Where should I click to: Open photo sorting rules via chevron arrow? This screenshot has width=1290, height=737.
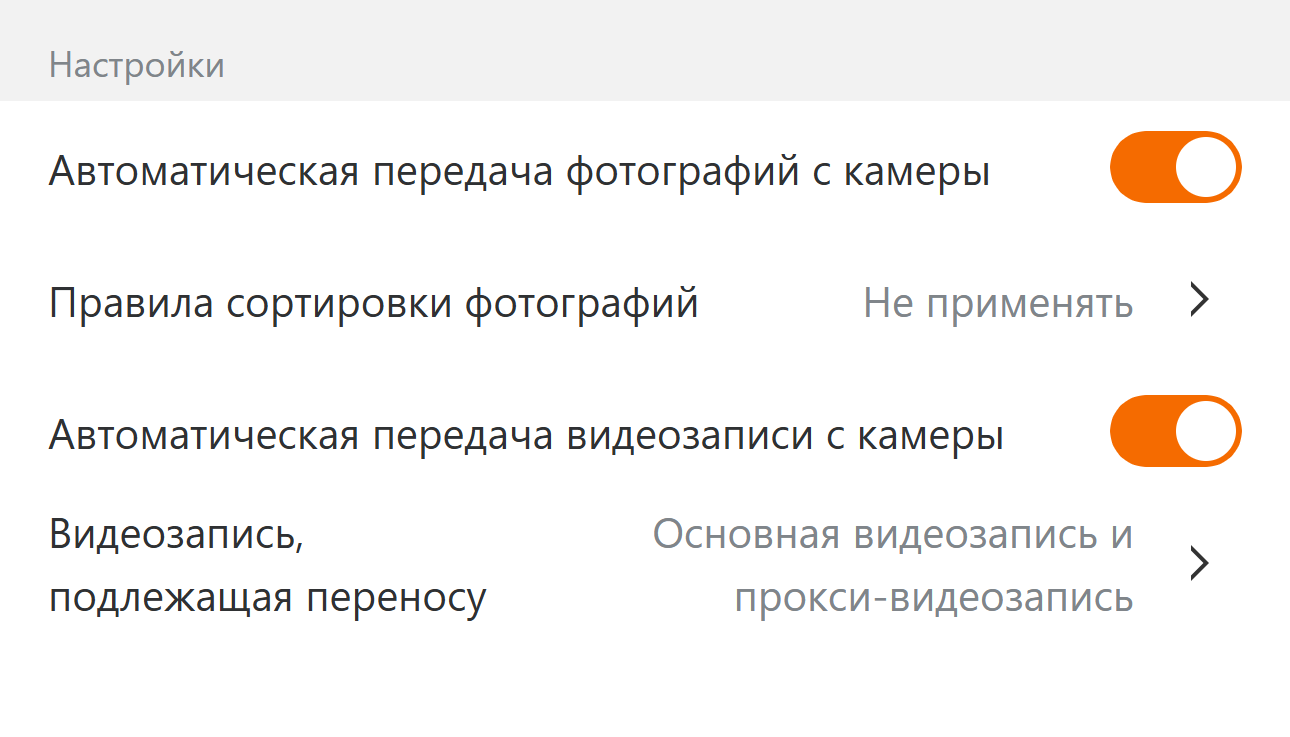coord(1200,301)
